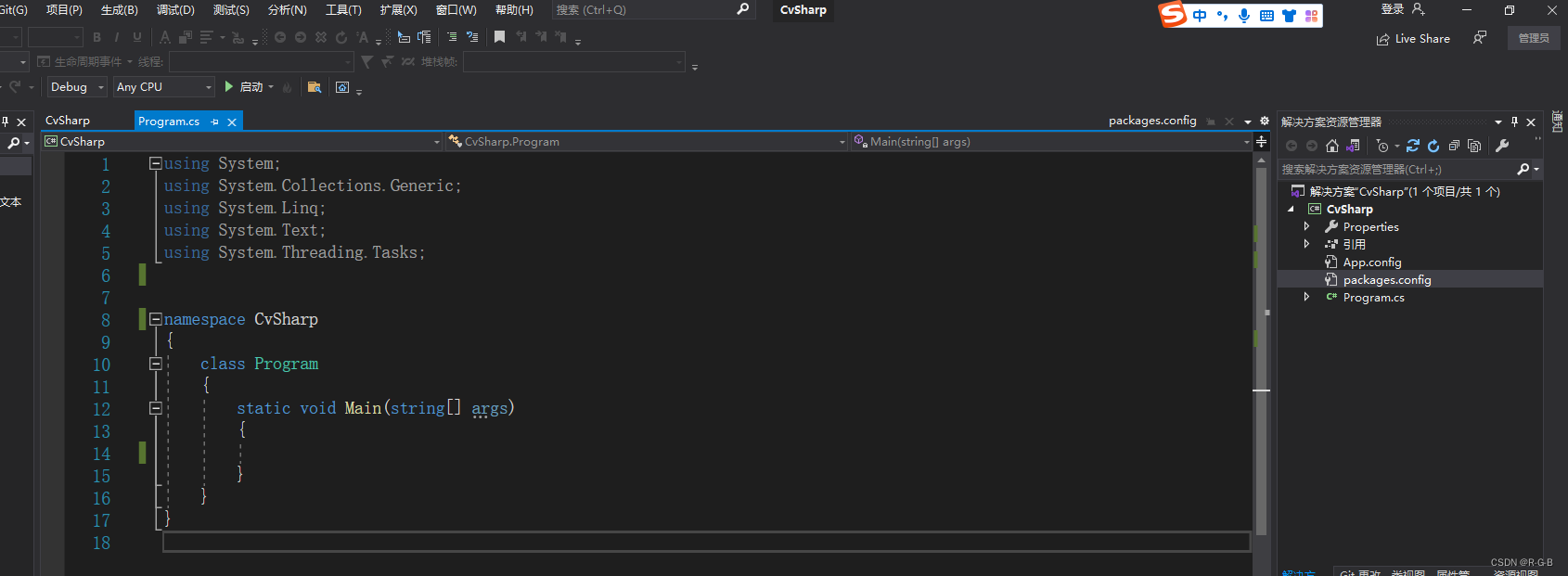Click the green Start debugging play icon
The image size is (1568, 576).
229,86
